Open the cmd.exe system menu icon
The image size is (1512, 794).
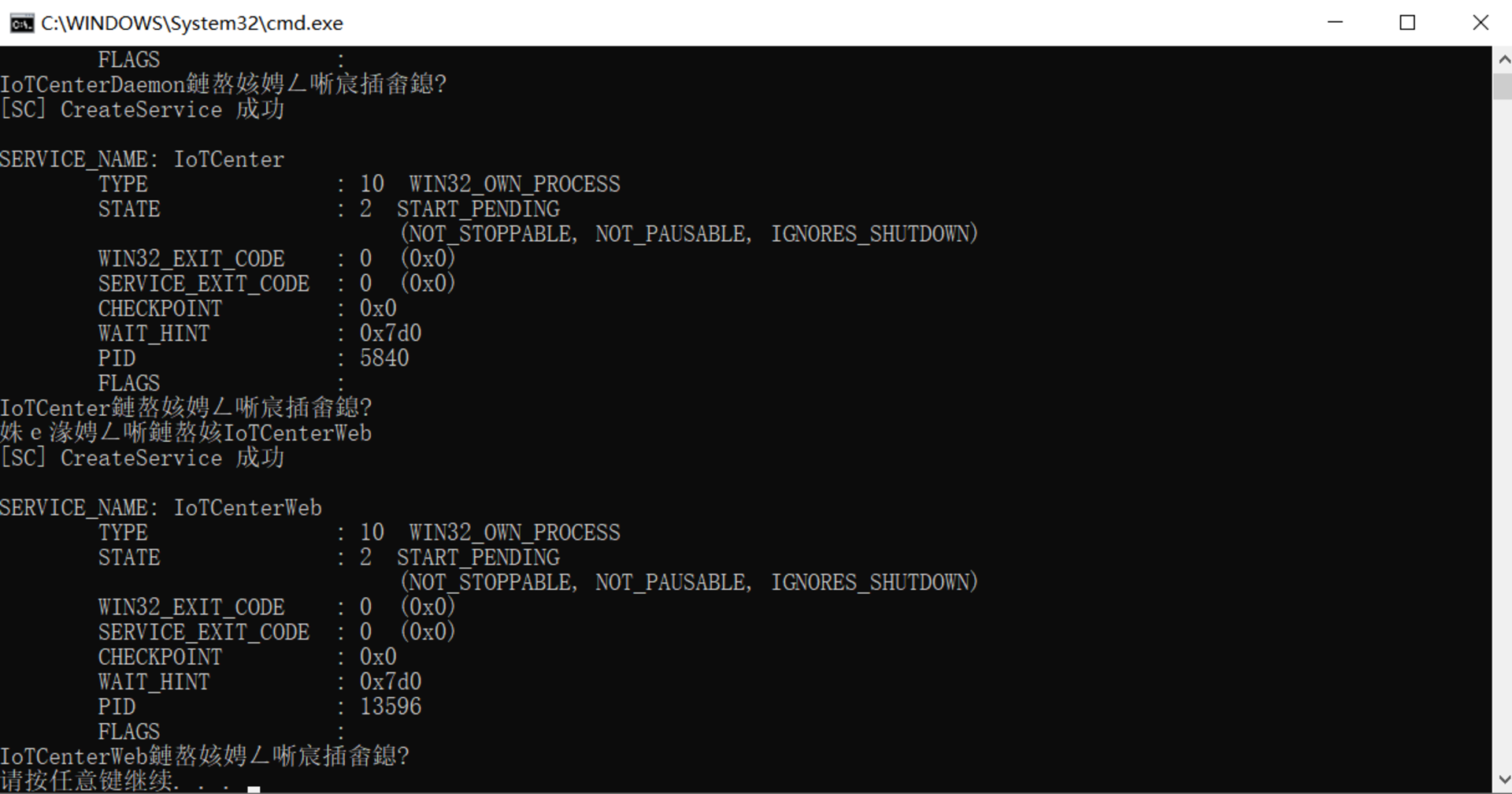pyautogui.click(x=21, y=23)
